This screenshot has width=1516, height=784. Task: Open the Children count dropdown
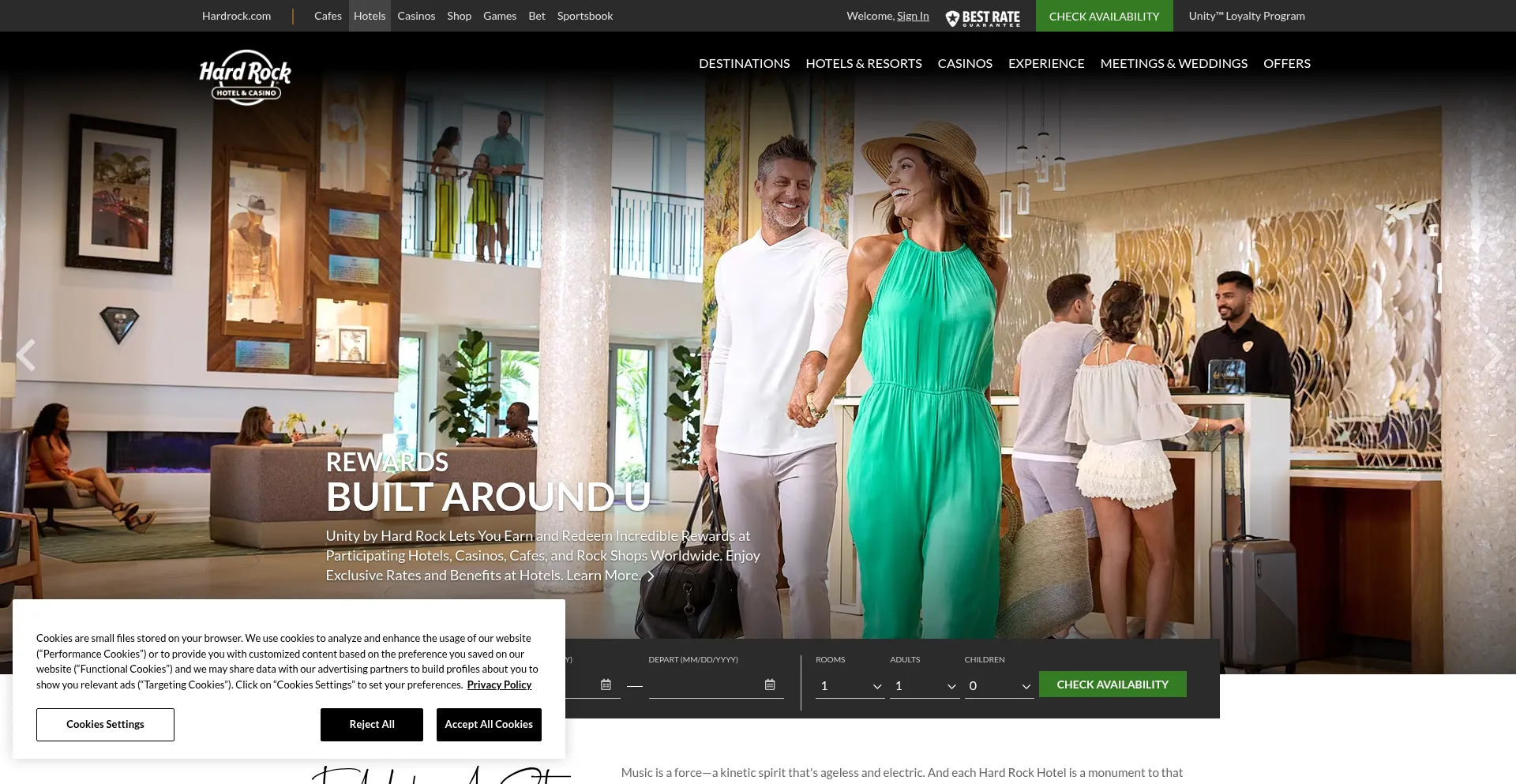click(x=999, y=686)
